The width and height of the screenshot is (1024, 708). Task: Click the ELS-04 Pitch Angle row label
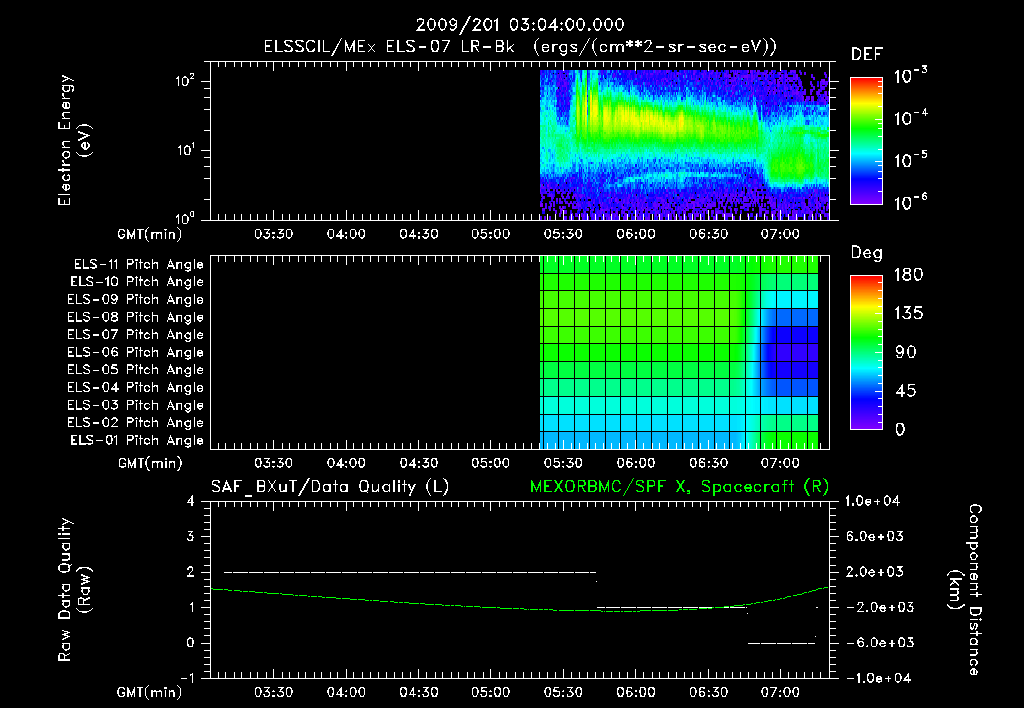point(136,387)
